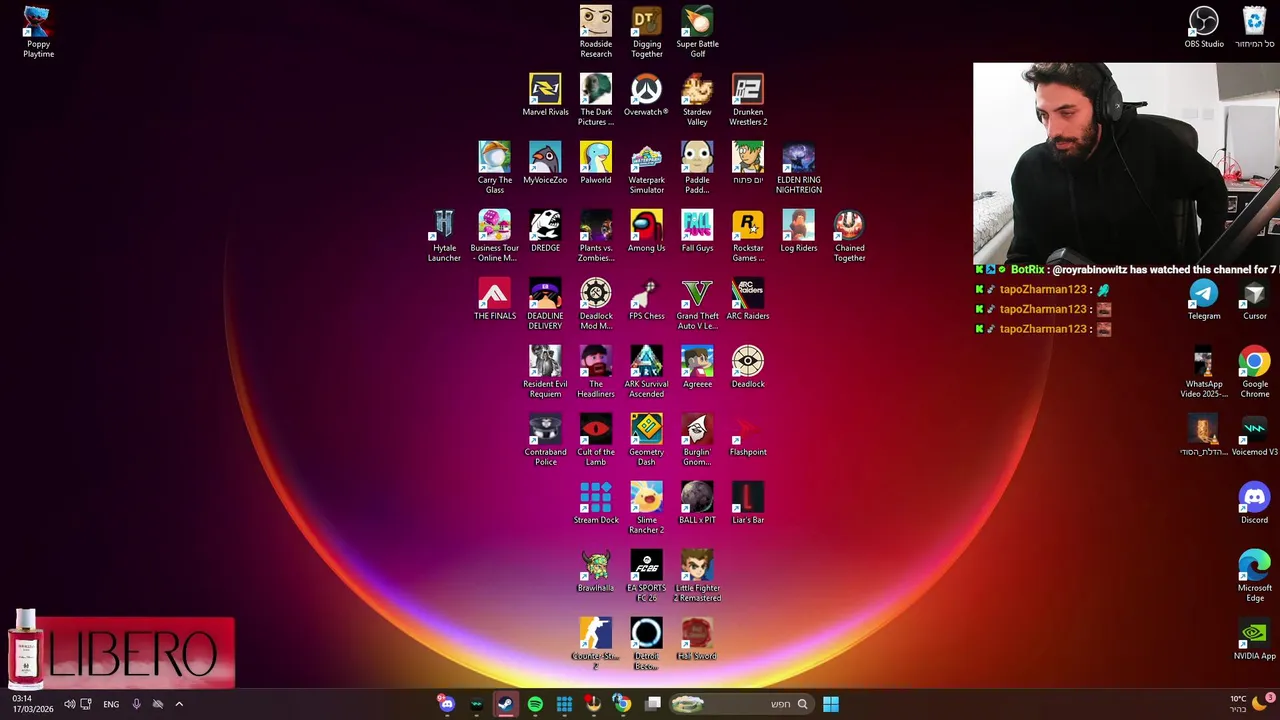
Task: Select the MyVoiceZoo icon
Action: [x=545, y=163]
